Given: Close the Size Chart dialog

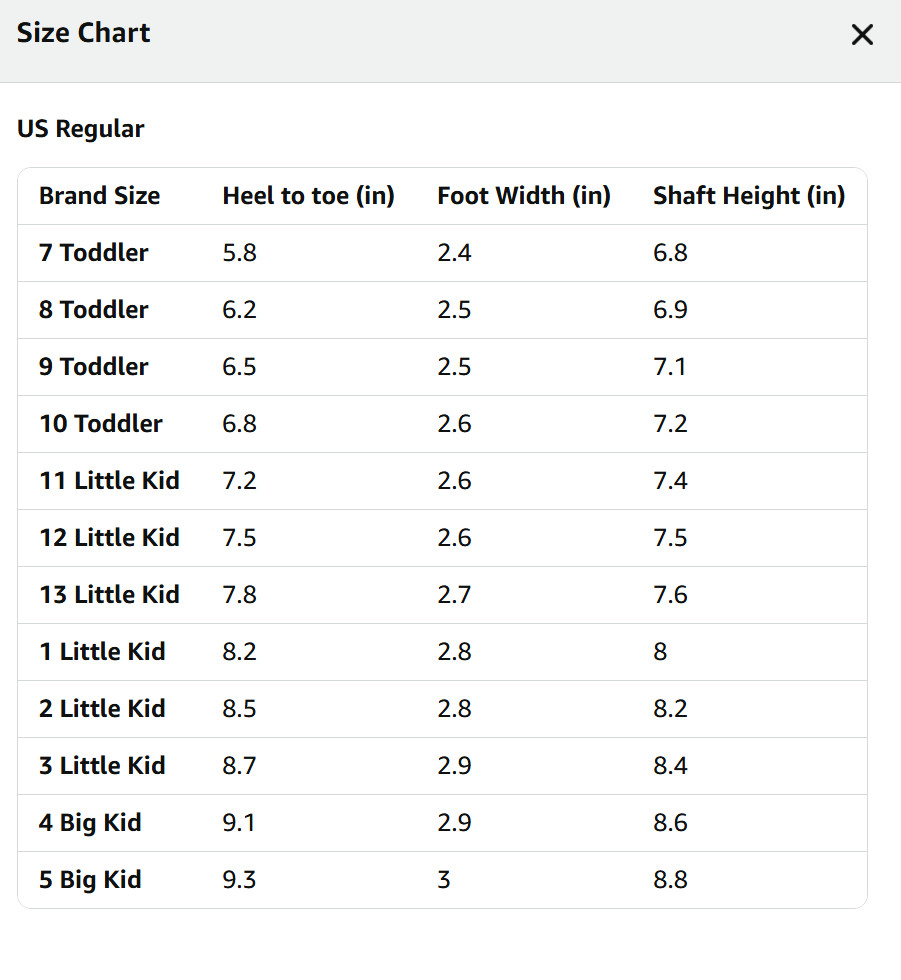Looking at the screenshot, I should (x=862, y=35).
